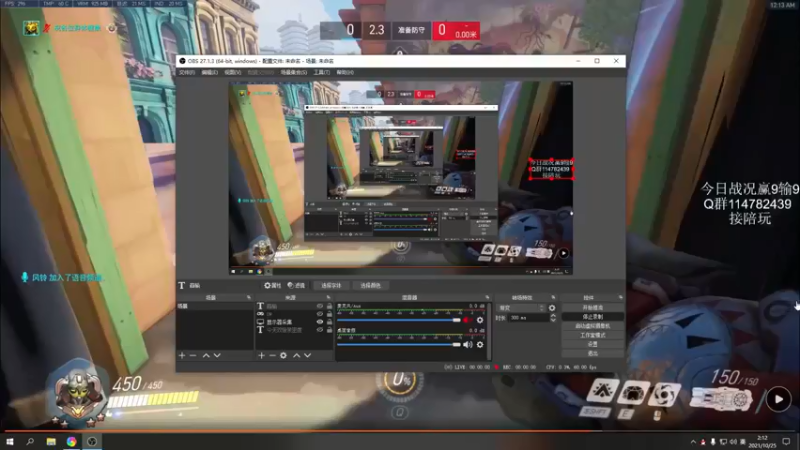Open the source Properties gear in OBS toolbar
This screenshot has height=450, width=800.
(272, 285)
